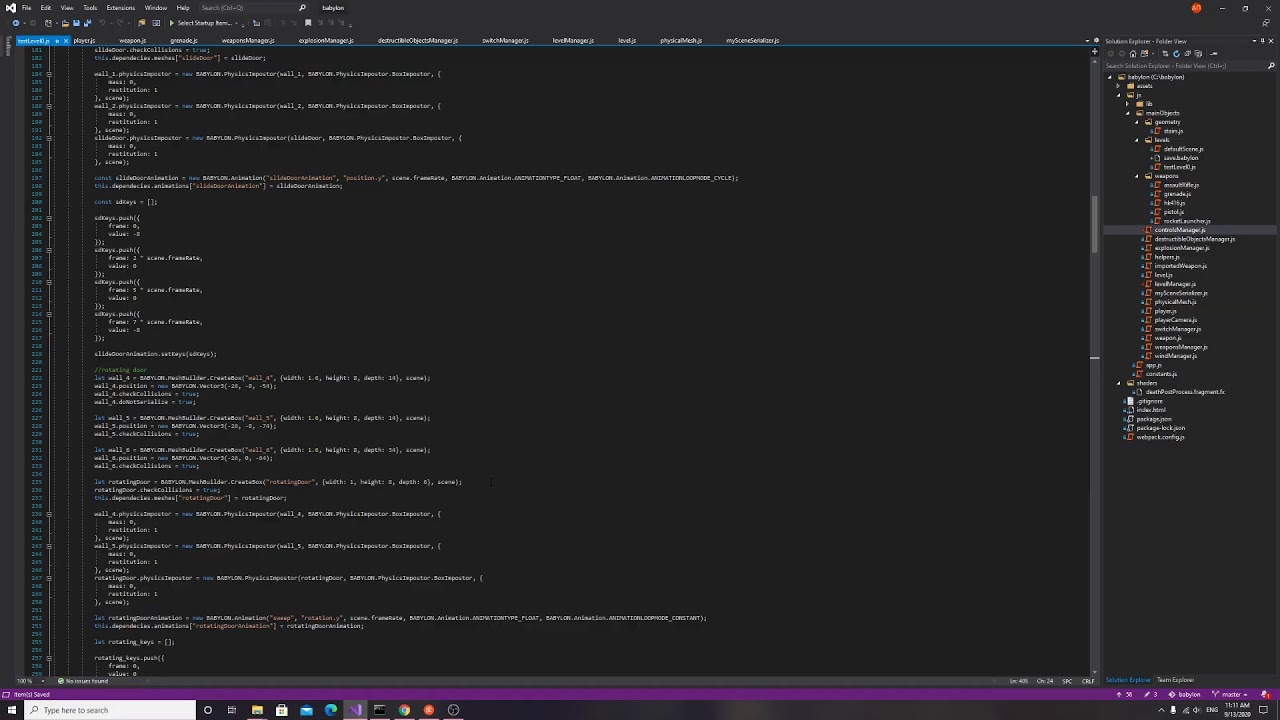Toggle auto-hide pin of Solution Explorer
1280x720 pixels.
pyautogui.click(x=1263, y=41)
